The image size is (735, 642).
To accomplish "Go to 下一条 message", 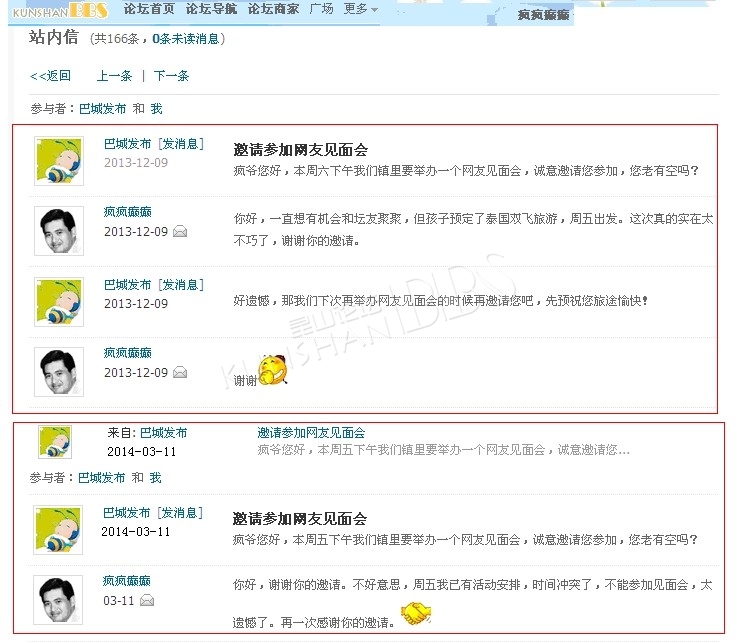I will point(171,76).
